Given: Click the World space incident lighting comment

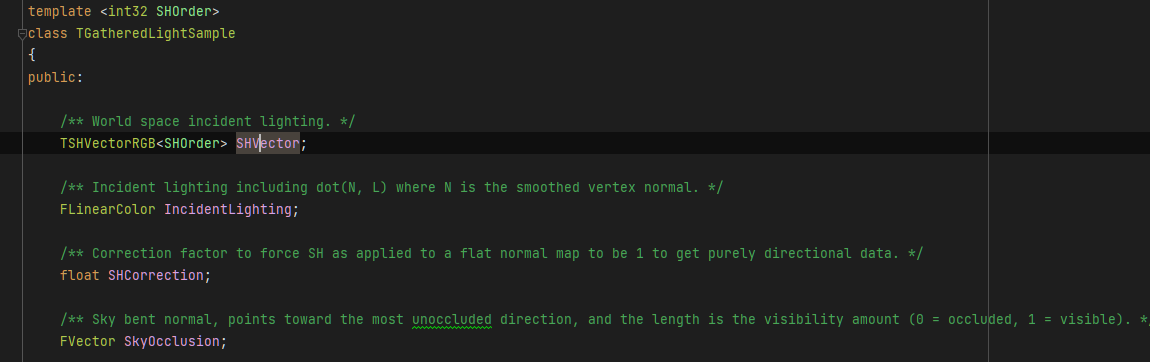Looking at the screenshot, I should pos(208,122).
